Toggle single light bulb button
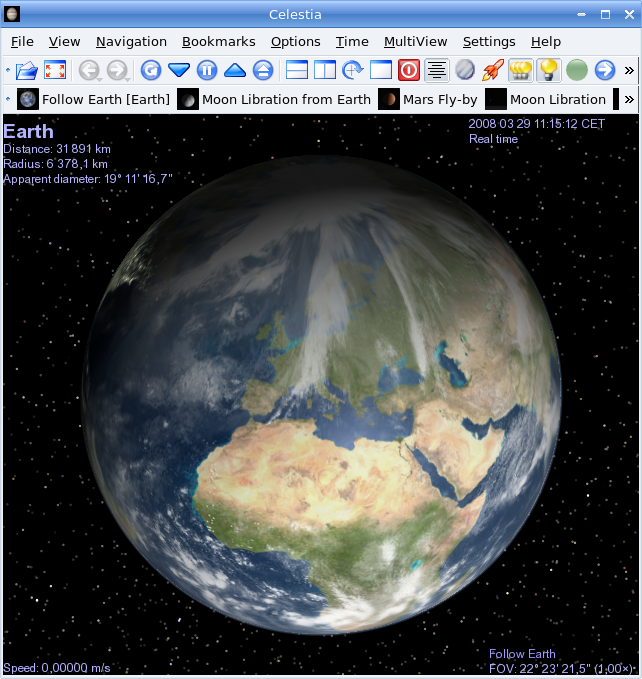This screenshot has width=642, height=679. pos(549,70)
